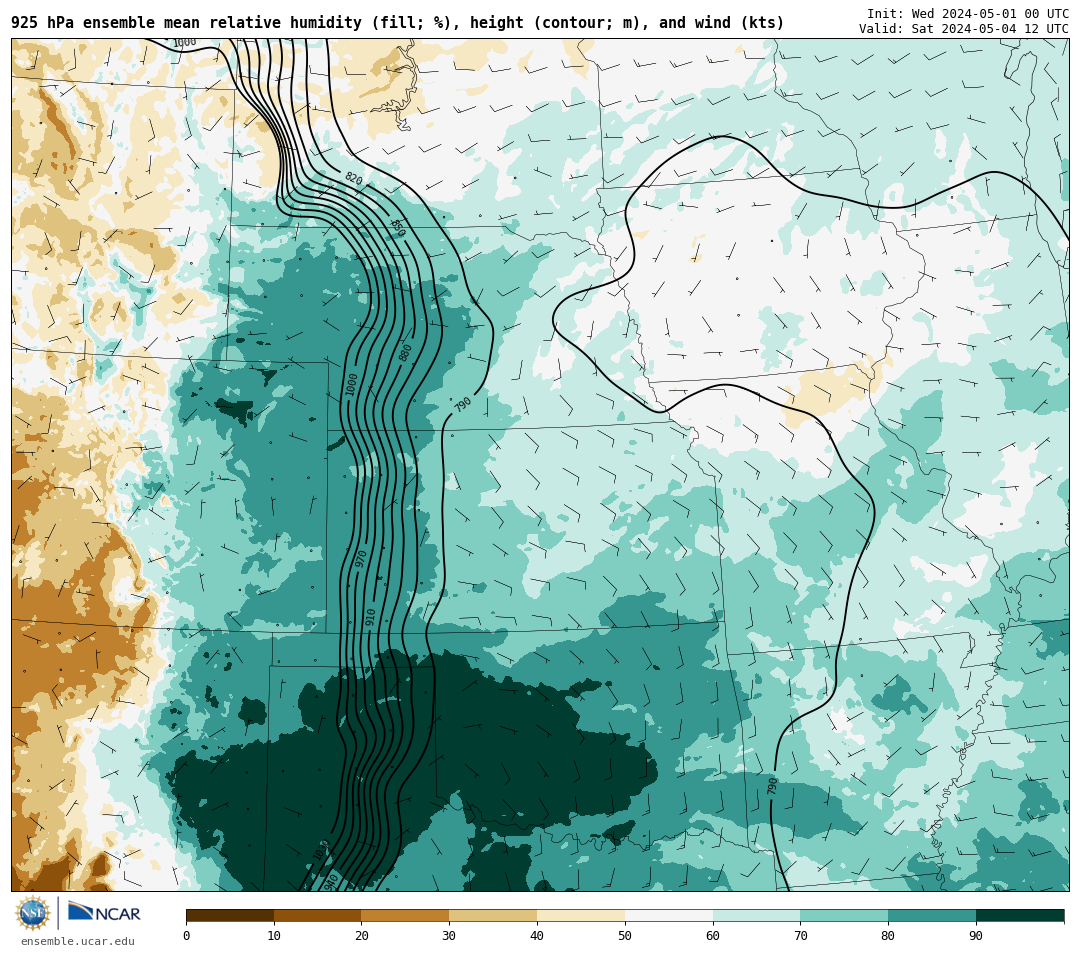The image size is (1080, 954).
Task: Click the brown 10-20 colorbar segment
Action: 318,915
